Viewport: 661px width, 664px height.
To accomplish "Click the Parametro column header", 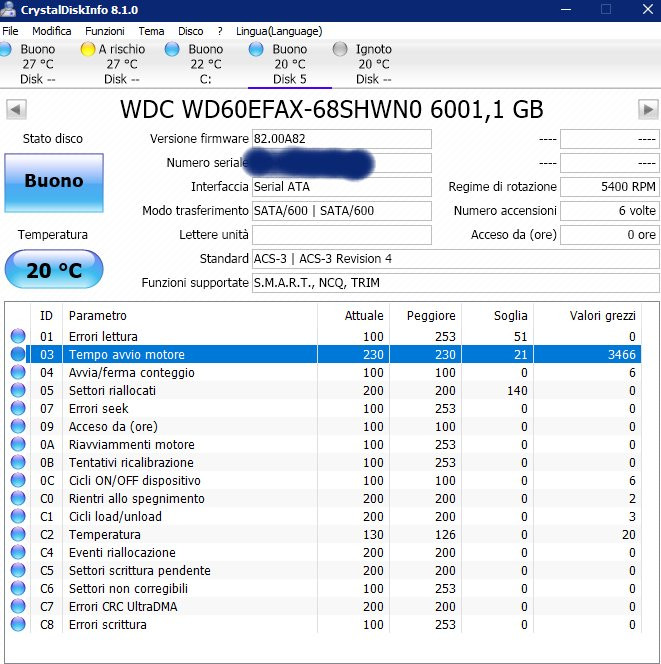I will [190, 315].
